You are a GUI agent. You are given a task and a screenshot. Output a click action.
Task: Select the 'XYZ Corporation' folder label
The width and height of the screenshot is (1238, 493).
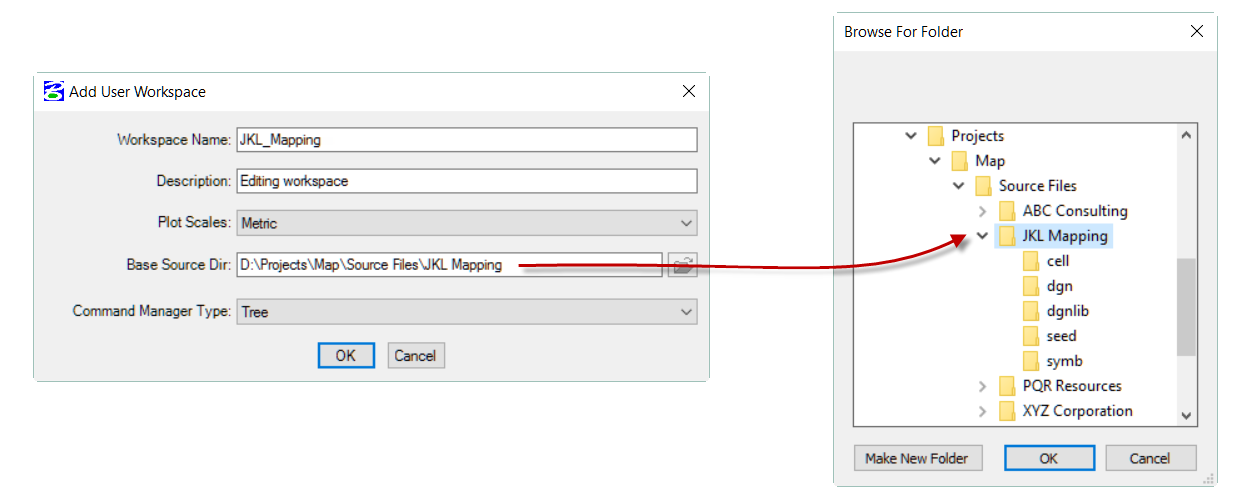[x=1078, y=411]
